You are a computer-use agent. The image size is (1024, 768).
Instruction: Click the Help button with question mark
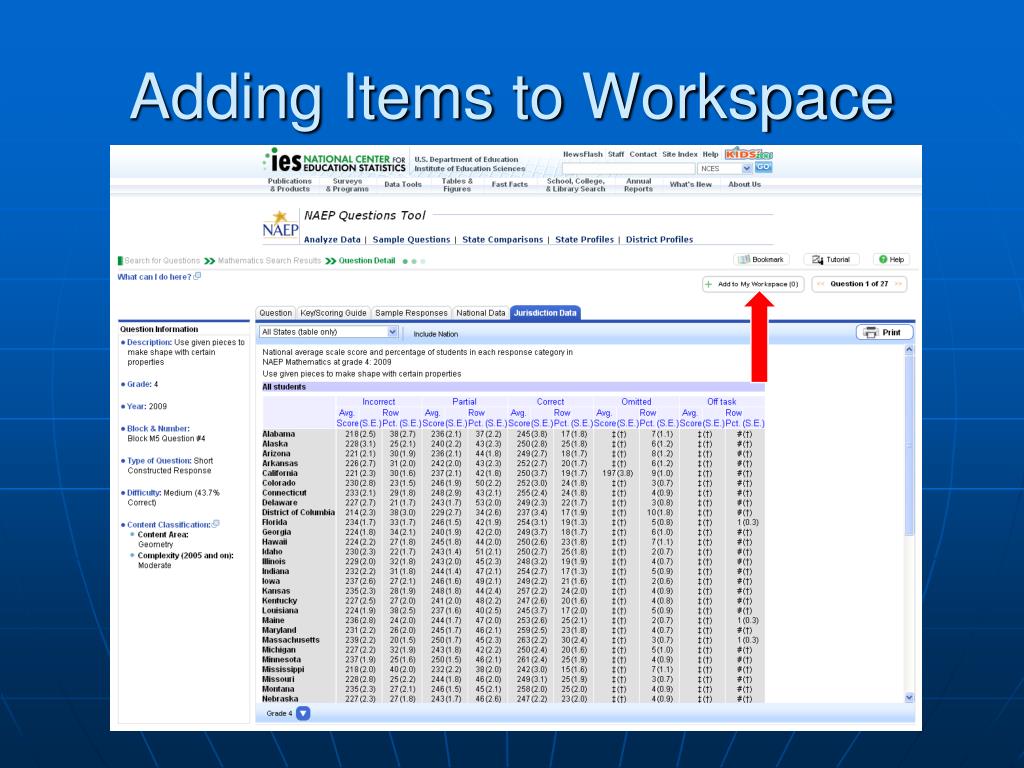point(891,259)
